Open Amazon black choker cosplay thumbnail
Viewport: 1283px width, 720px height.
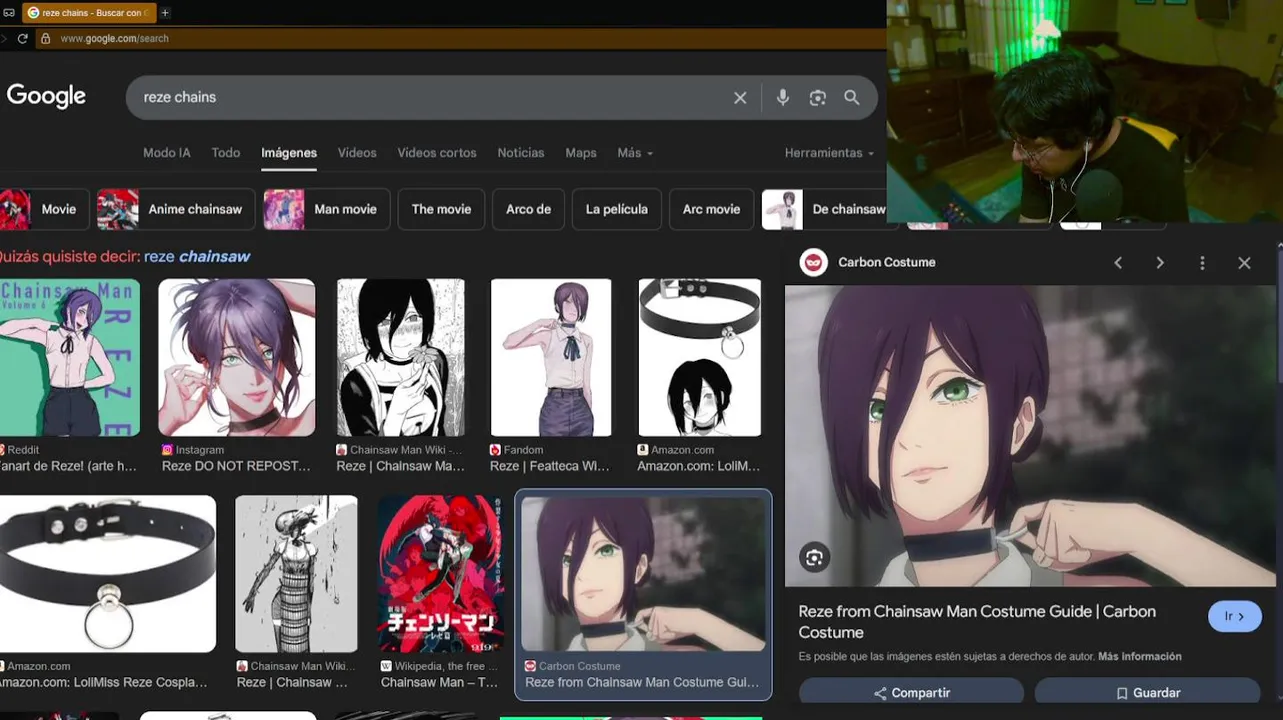108,574
